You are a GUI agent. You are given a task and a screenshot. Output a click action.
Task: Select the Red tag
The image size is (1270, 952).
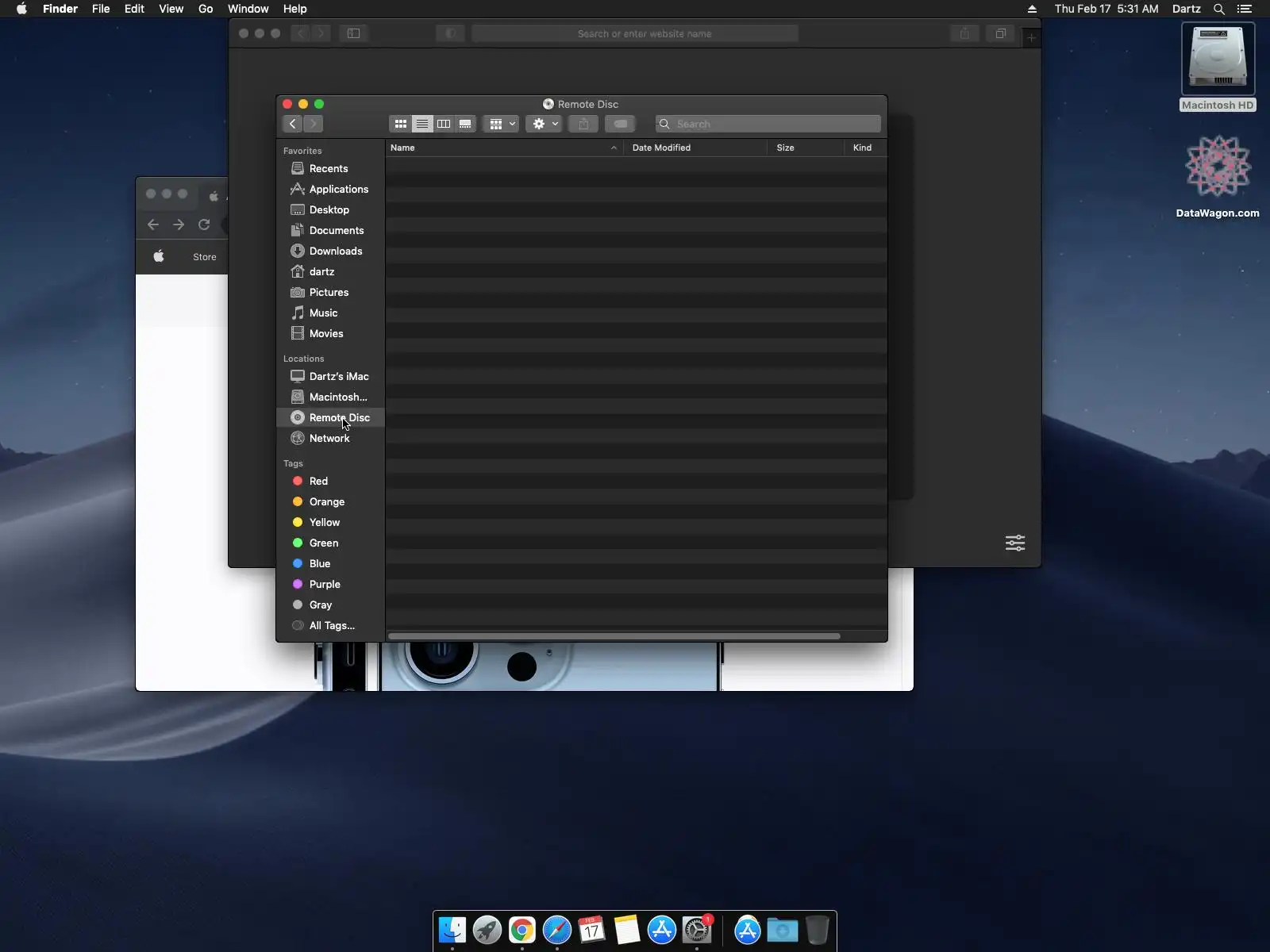click(x=330, y=481)
